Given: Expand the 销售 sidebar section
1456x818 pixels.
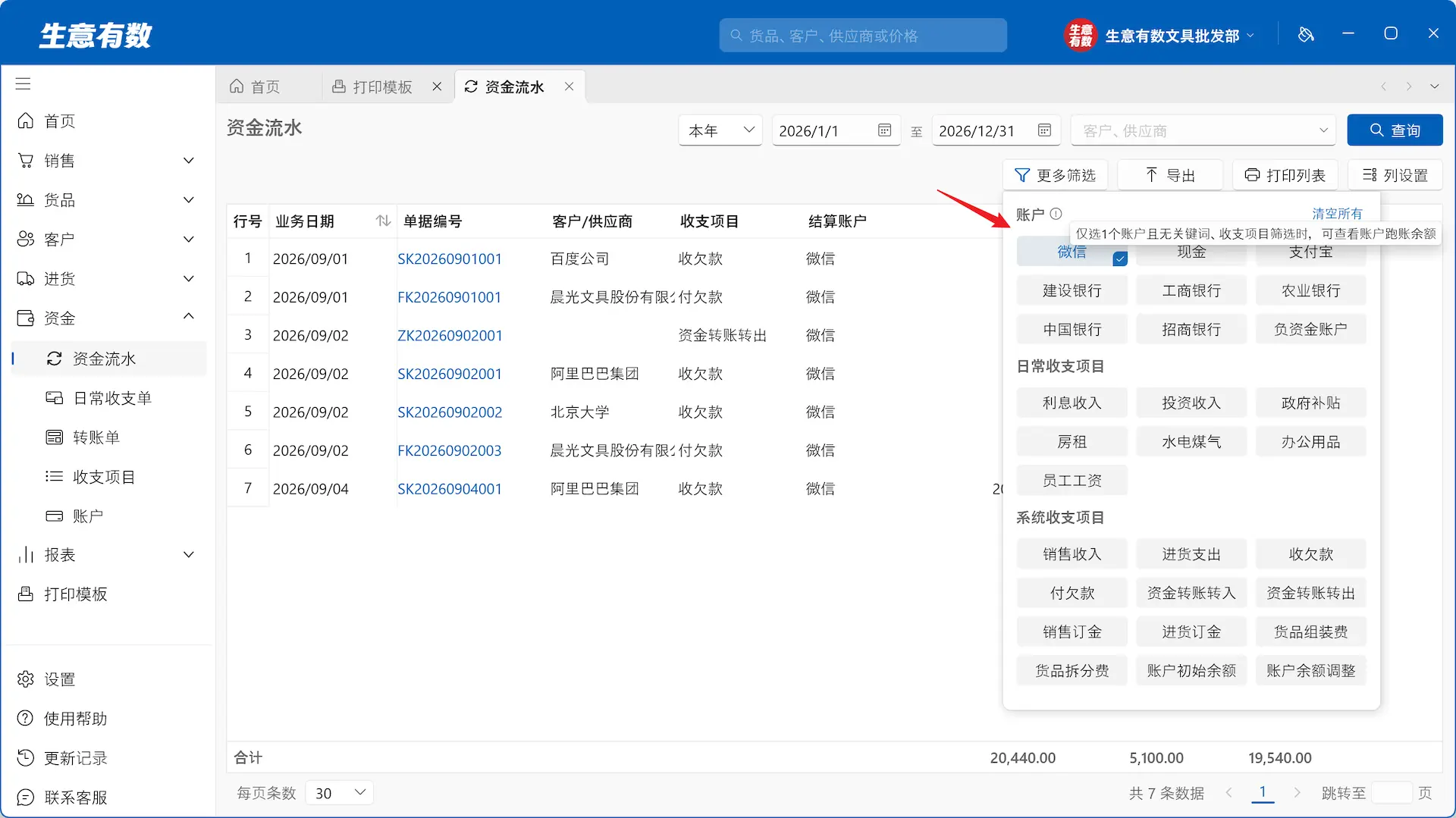Looking at the screenshot, I should coord(189,160).
